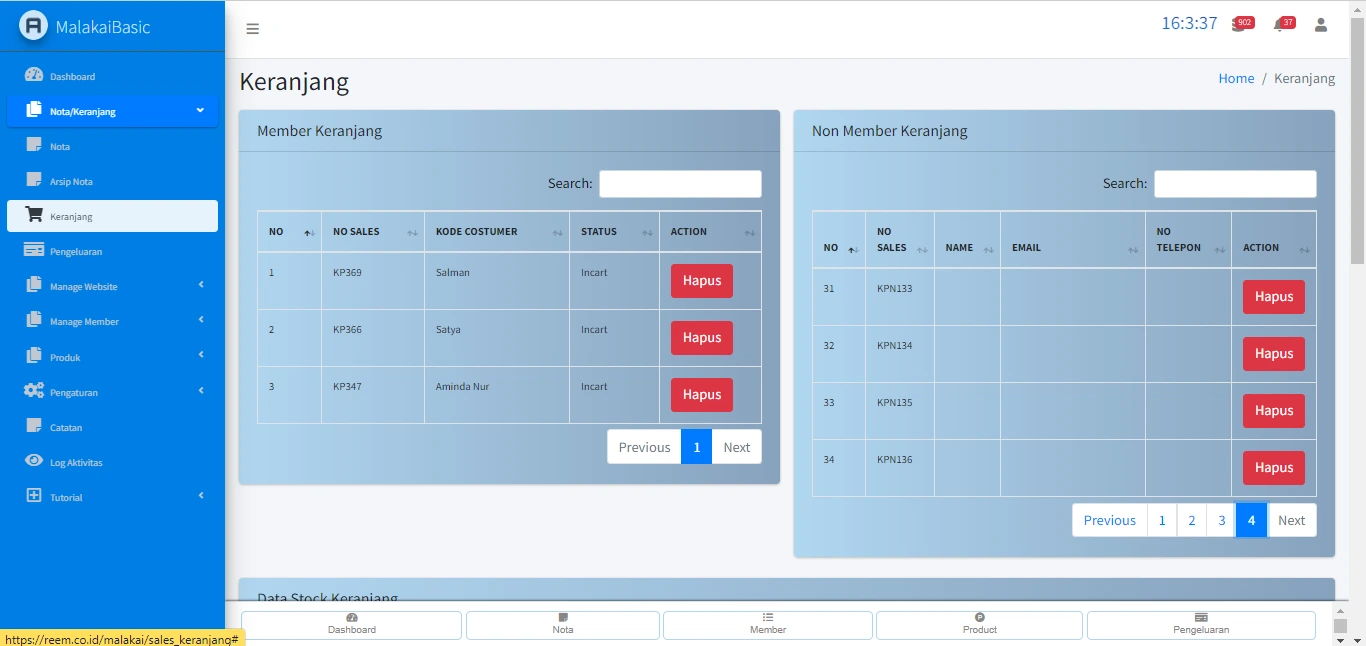1366x646 pixels.
Task: Open the notifications bell icon
Action: [1279, 25]
